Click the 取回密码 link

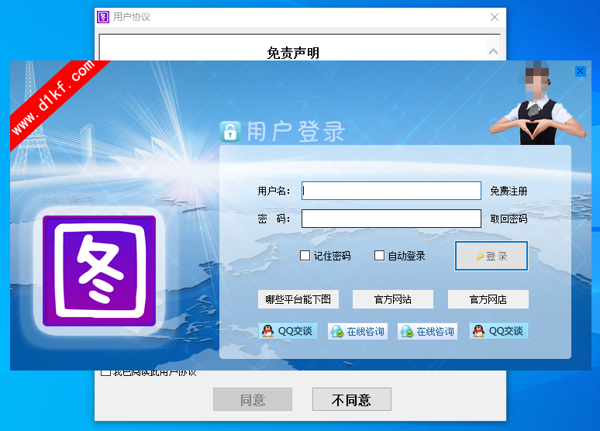pyautogui.click(x=508, y=219)
